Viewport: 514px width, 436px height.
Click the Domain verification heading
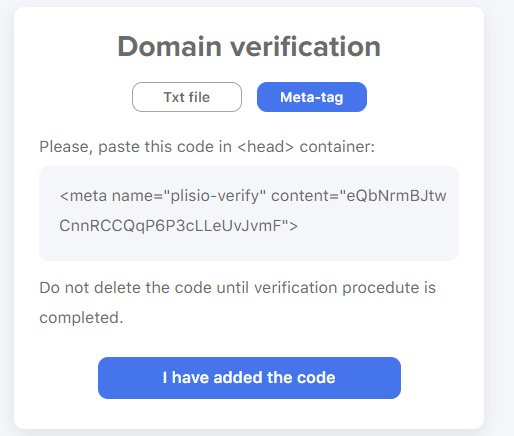coord(249,47)
